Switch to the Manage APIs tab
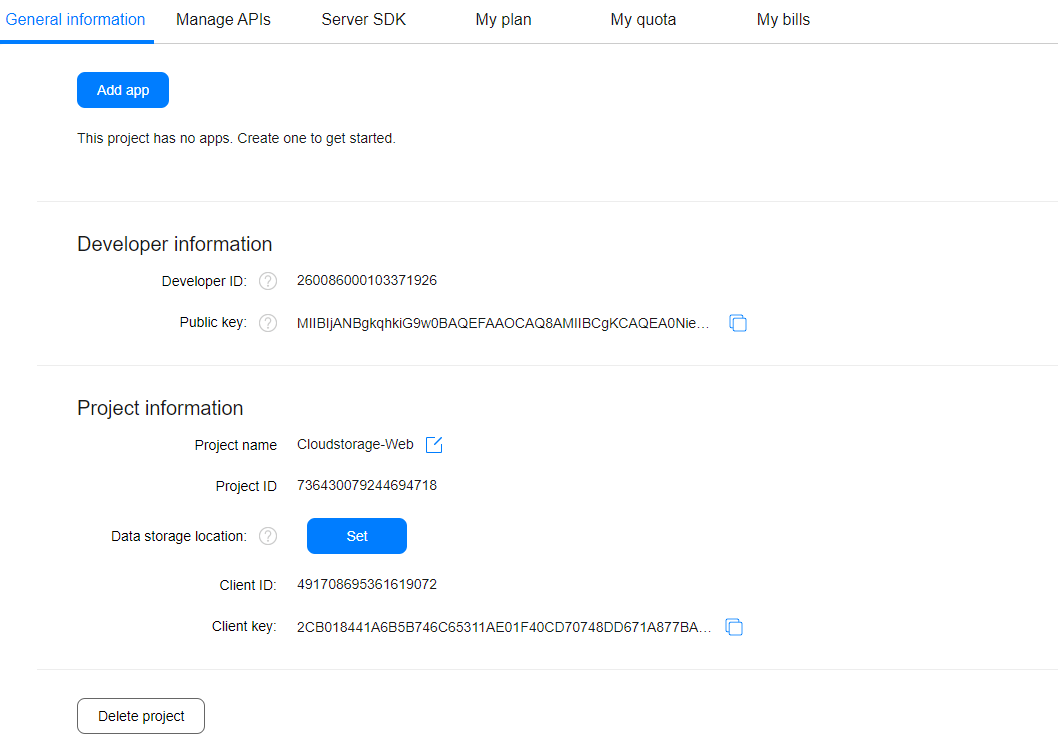Viewport: 1058px width, 739px height. point(222,19)
